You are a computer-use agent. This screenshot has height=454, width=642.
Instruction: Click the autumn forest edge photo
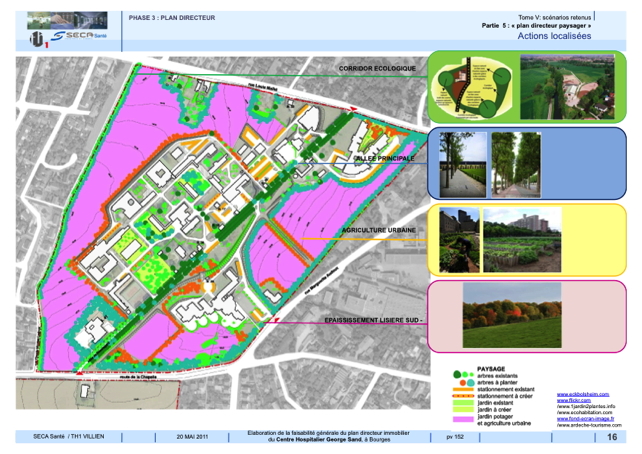[x=525, y=313]
